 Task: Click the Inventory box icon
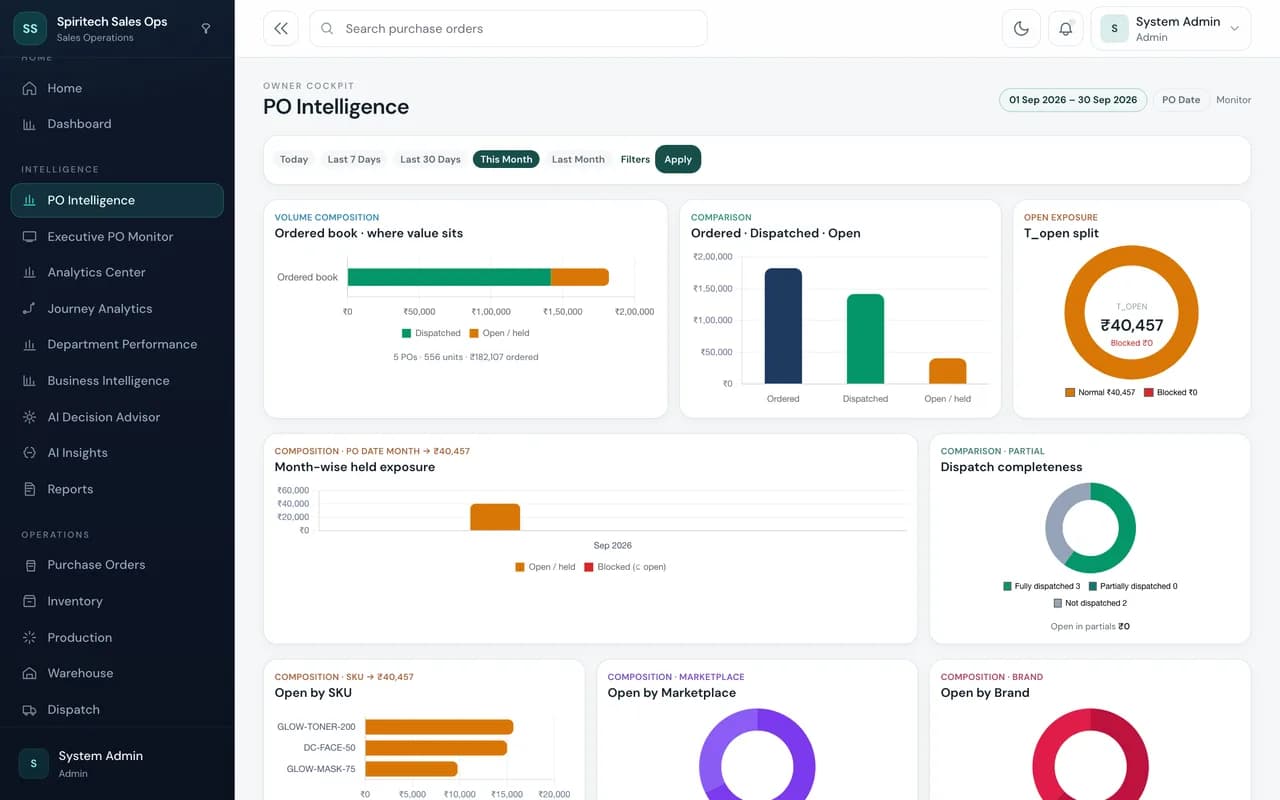[x=29, y=601]
